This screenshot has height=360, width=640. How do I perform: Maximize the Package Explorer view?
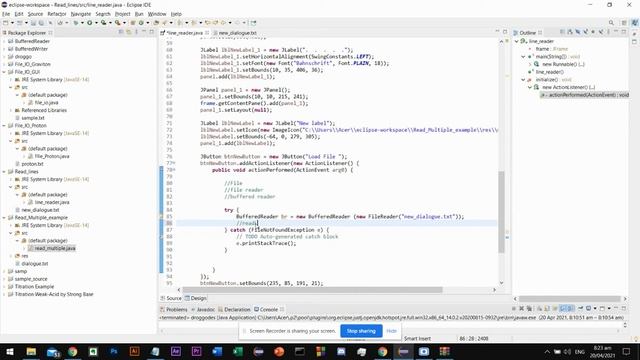[x=151, y=32]
